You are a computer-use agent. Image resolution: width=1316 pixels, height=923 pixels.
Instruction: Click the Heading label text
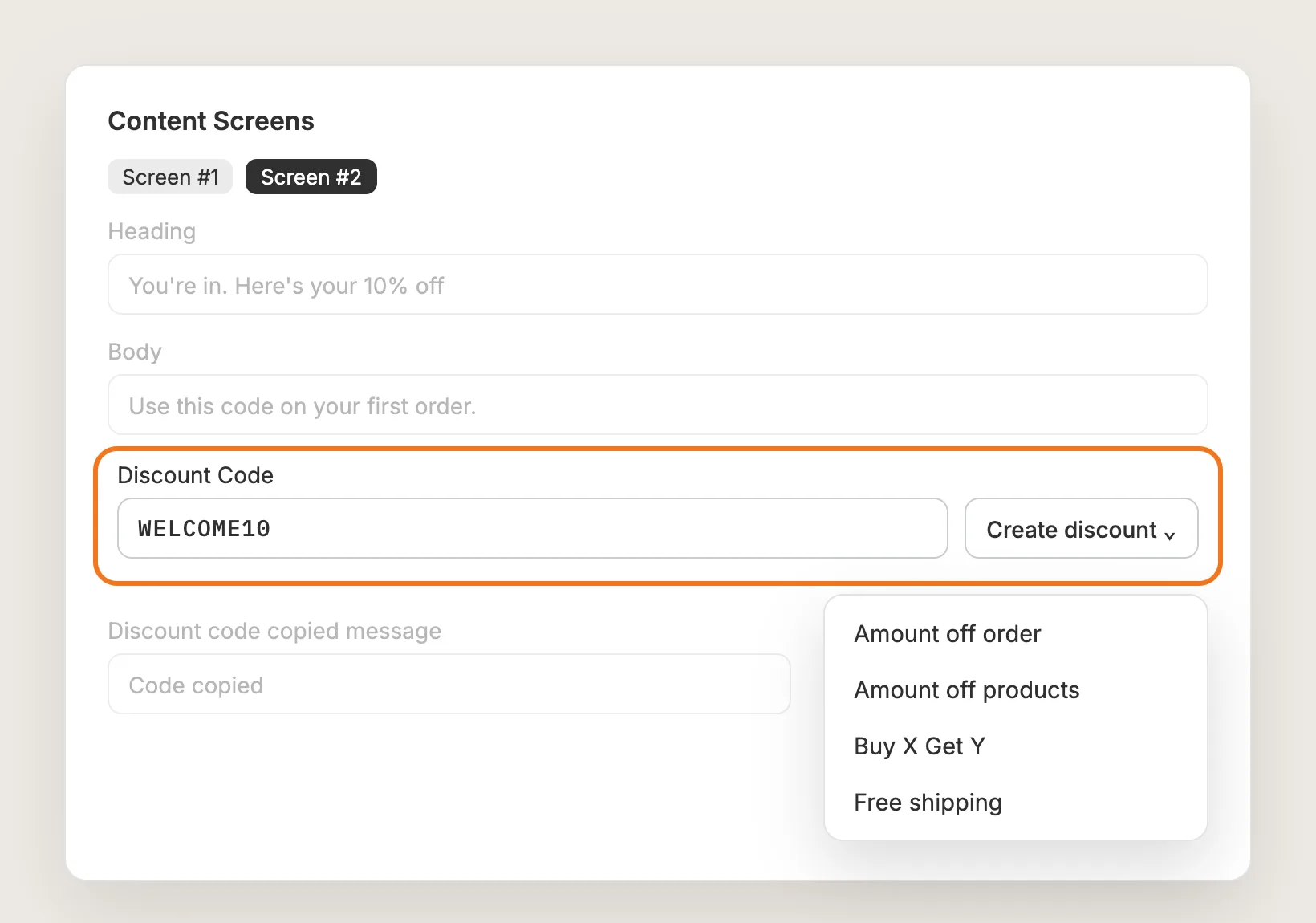(x=152, y=231)
